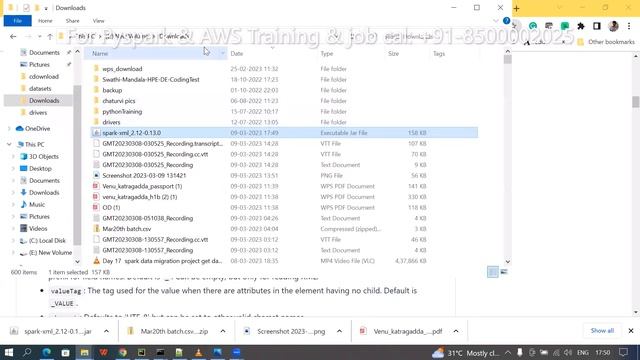The height and width of the screenshot is (360, 640).
Task: Sort files by the Size column
Action: 393,53
